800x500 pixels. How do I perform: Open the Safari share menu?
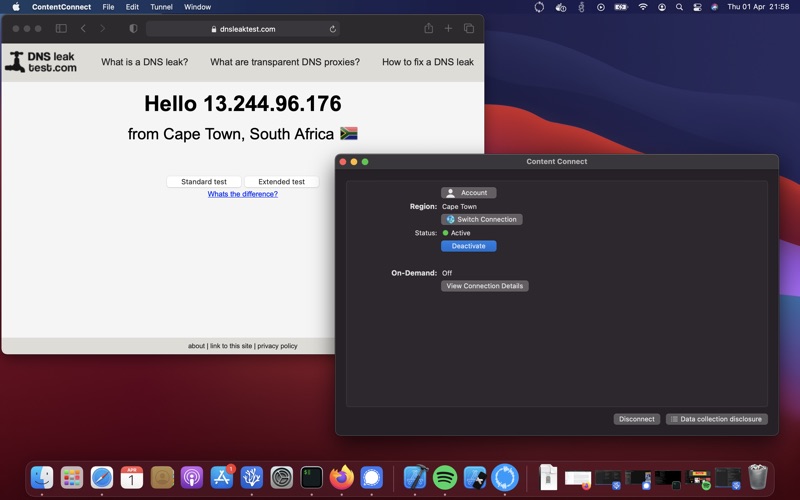click(x=429, y=29)
